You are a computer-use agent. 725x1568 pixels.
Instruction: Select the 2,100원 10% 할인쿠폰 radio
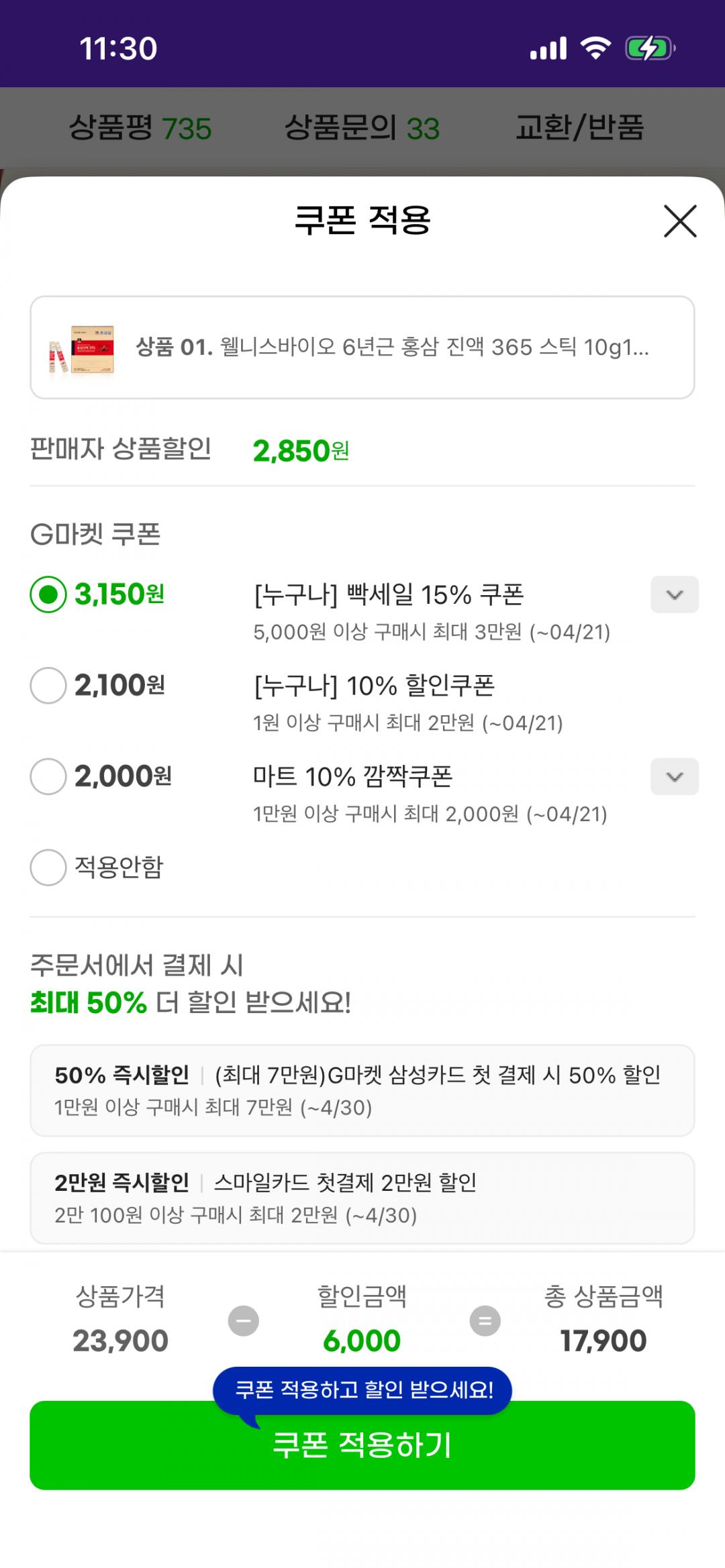48,685
